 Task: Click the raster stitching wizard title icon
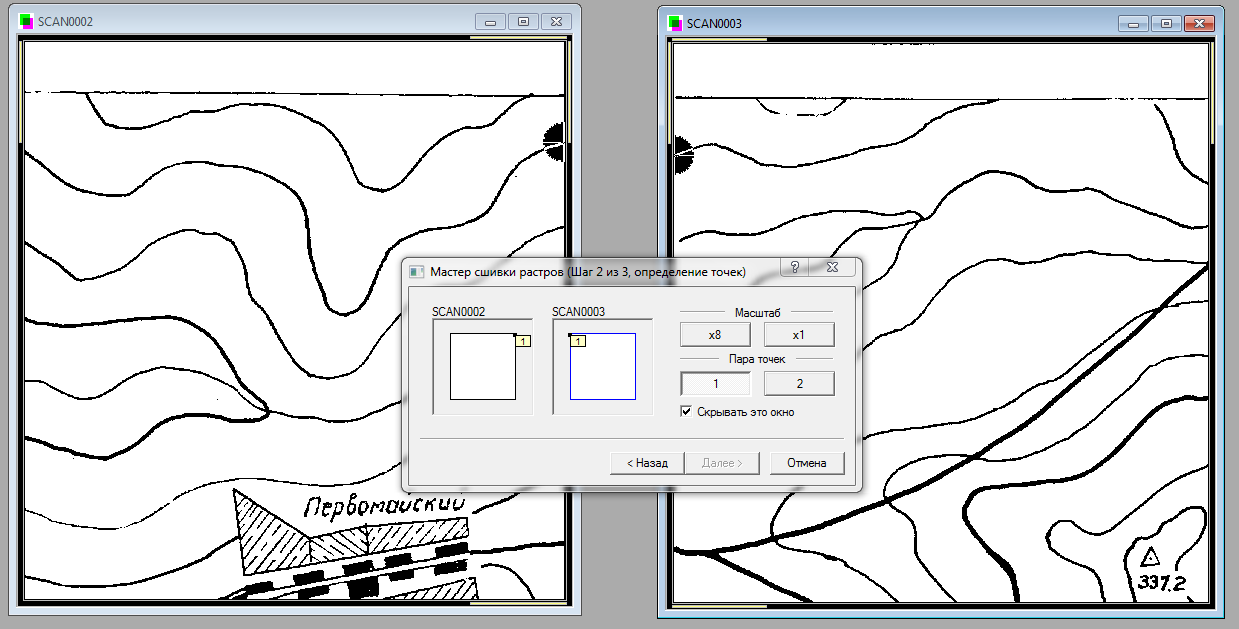click(417, 271)
